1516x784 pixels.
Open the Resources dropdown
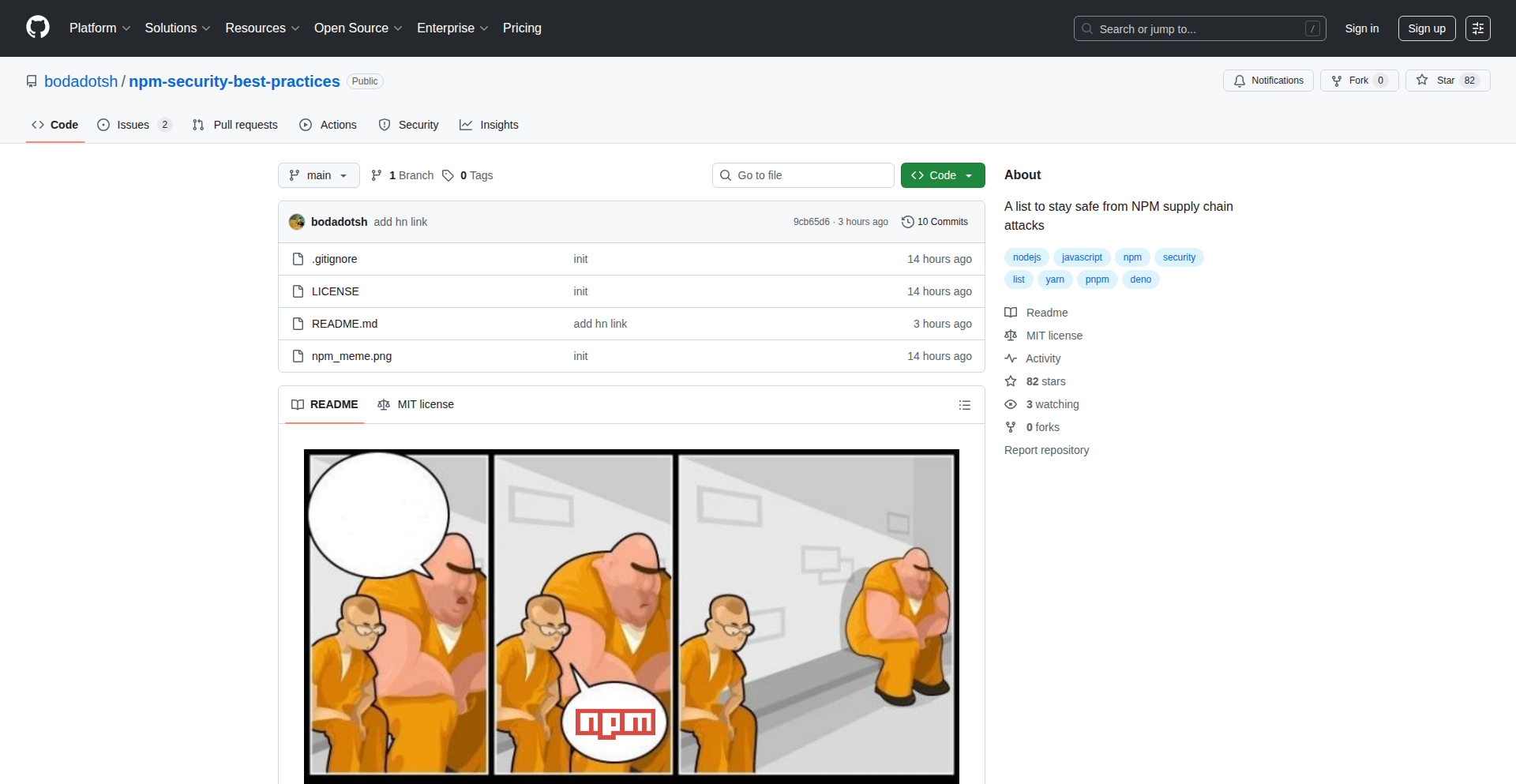click(262, 28)
